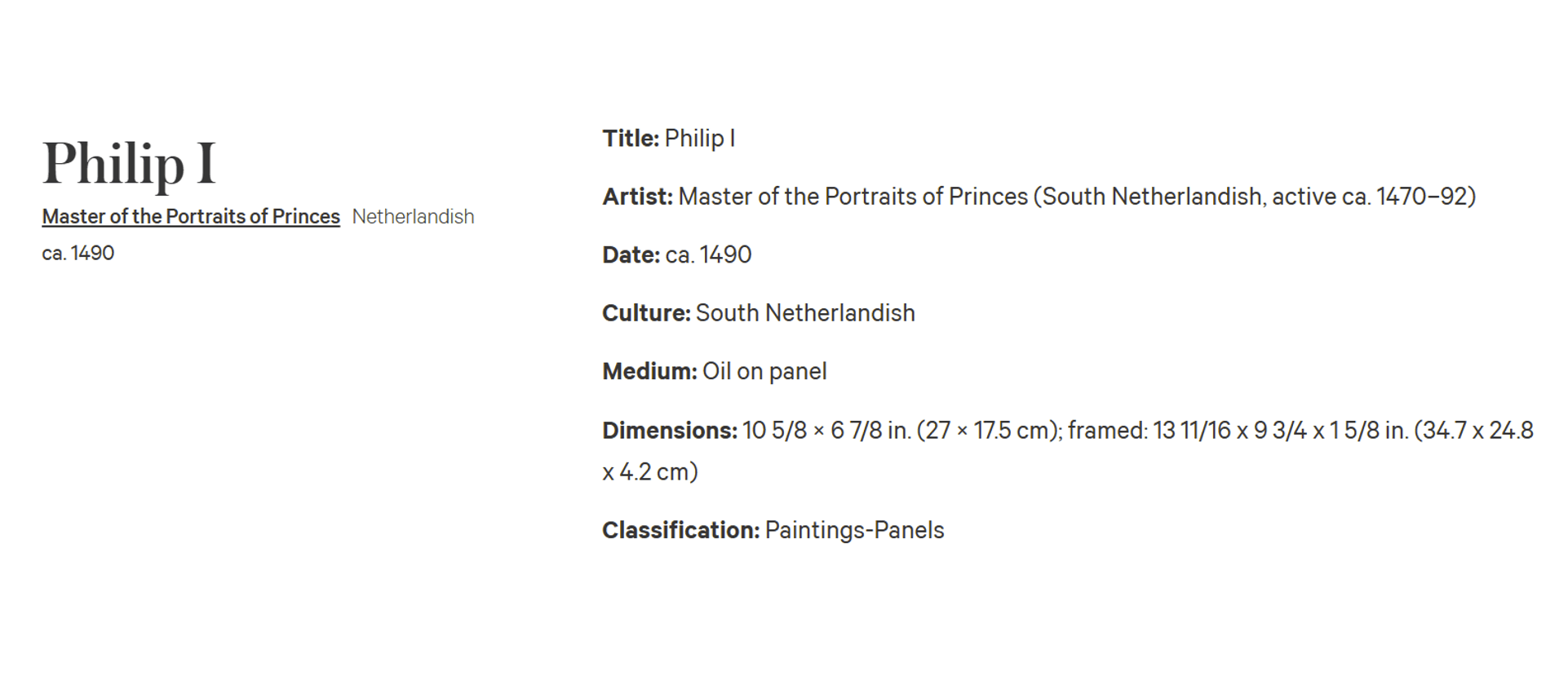Click the bold Classification: label
This screenshot has width=1568, height=694.
[x=681, y=530]
